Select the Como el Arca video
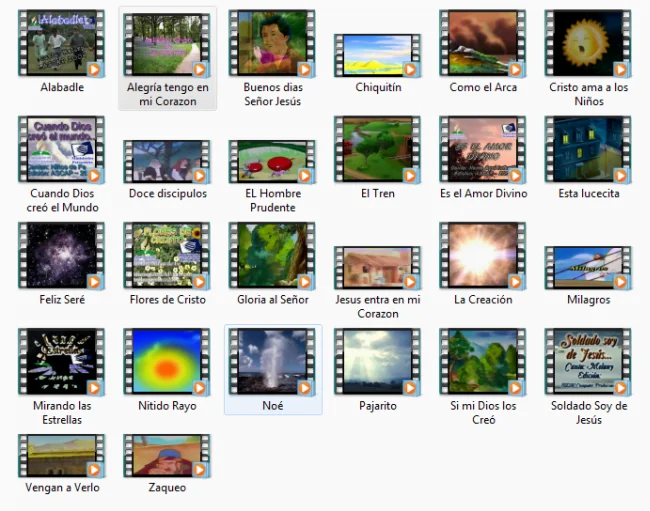650x511 pixels. pos(483,44)
